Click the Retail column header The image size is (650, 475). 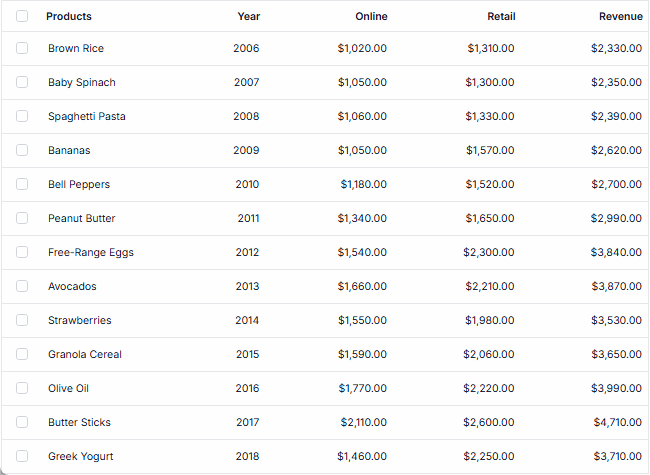501,16
